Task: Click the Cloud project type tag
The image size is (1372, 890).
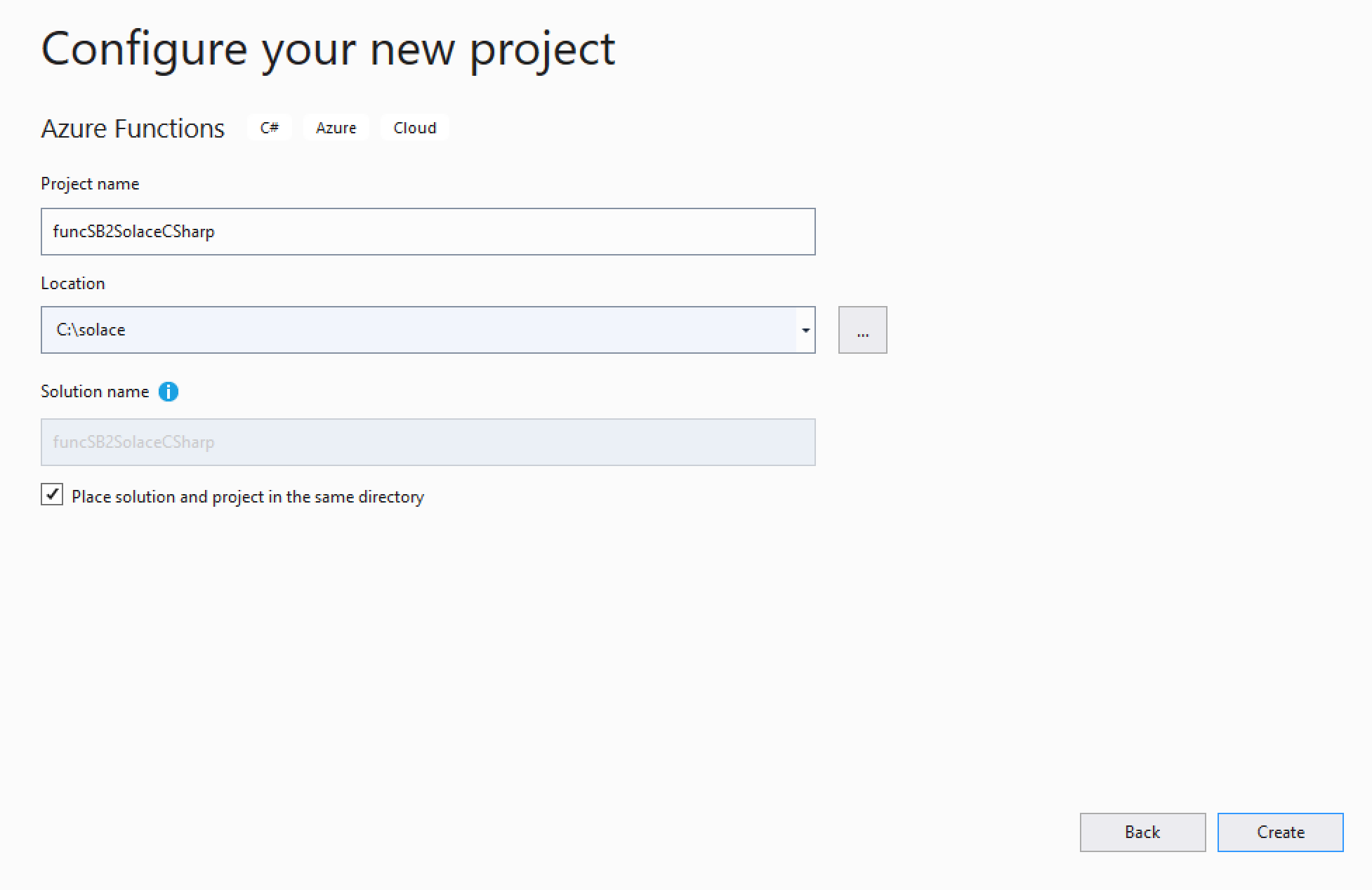Action: [414, 128]
